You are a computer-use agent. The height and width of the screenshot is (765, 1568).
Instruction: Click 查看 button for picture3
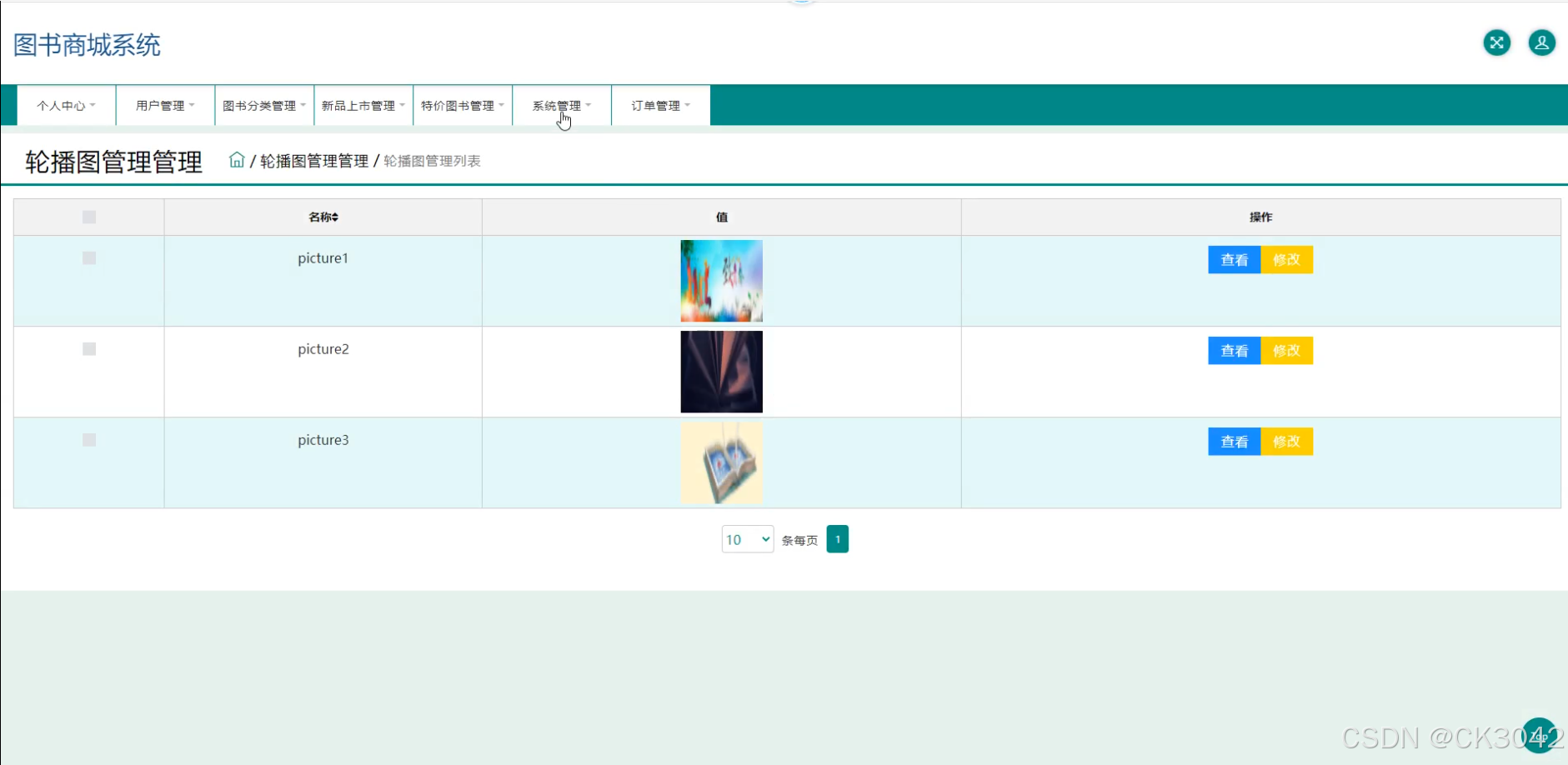click(1235, 442)
